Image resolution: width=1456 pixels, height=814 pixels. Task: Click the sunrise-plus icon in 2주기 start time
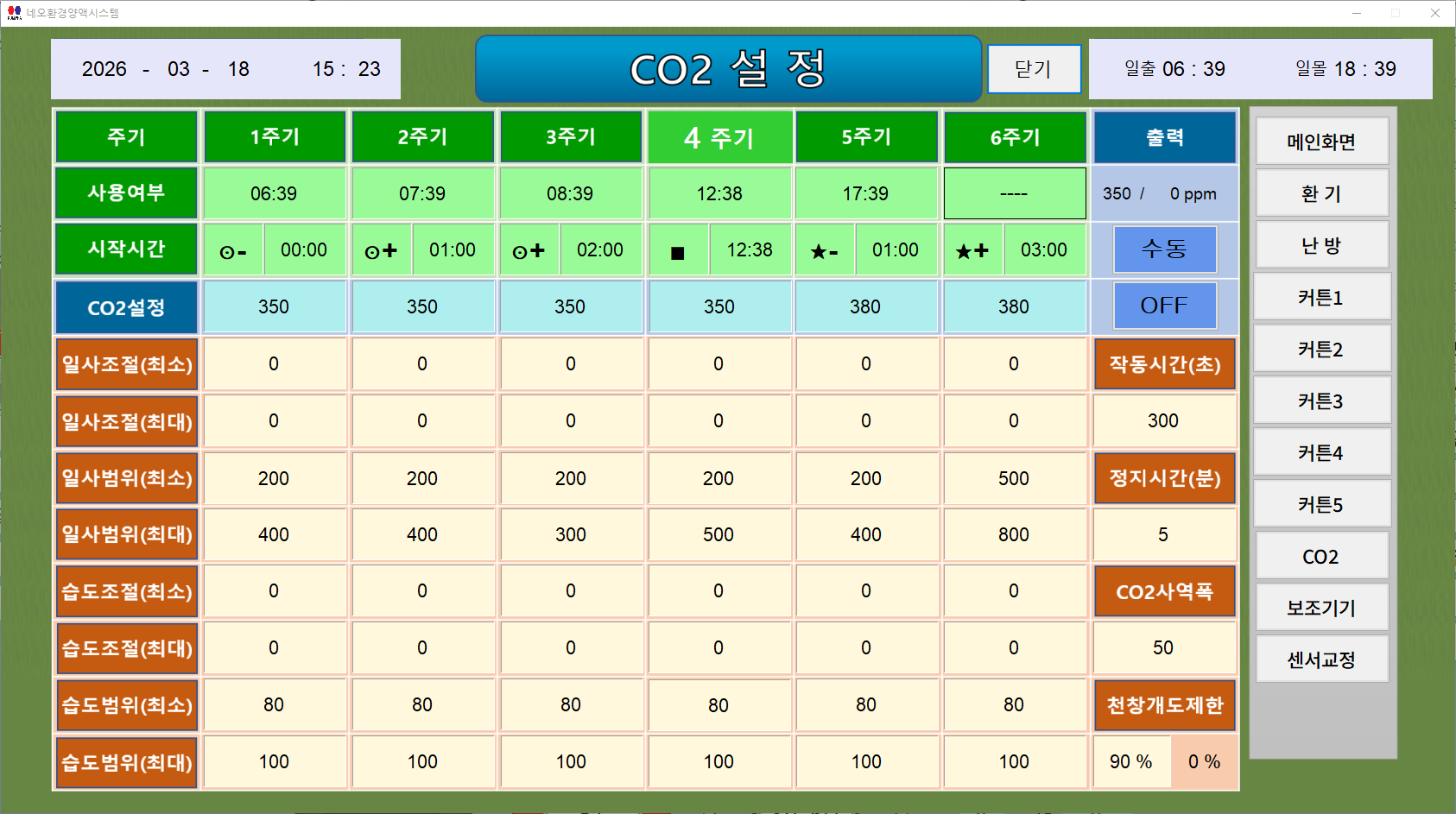click(x=381, y=250)
